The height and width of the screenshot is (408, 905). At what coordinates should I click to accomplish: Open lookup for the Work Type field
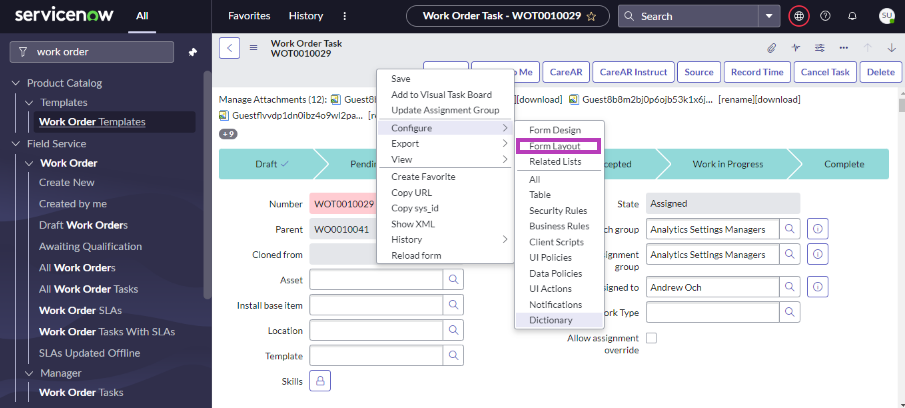point(790,312)
